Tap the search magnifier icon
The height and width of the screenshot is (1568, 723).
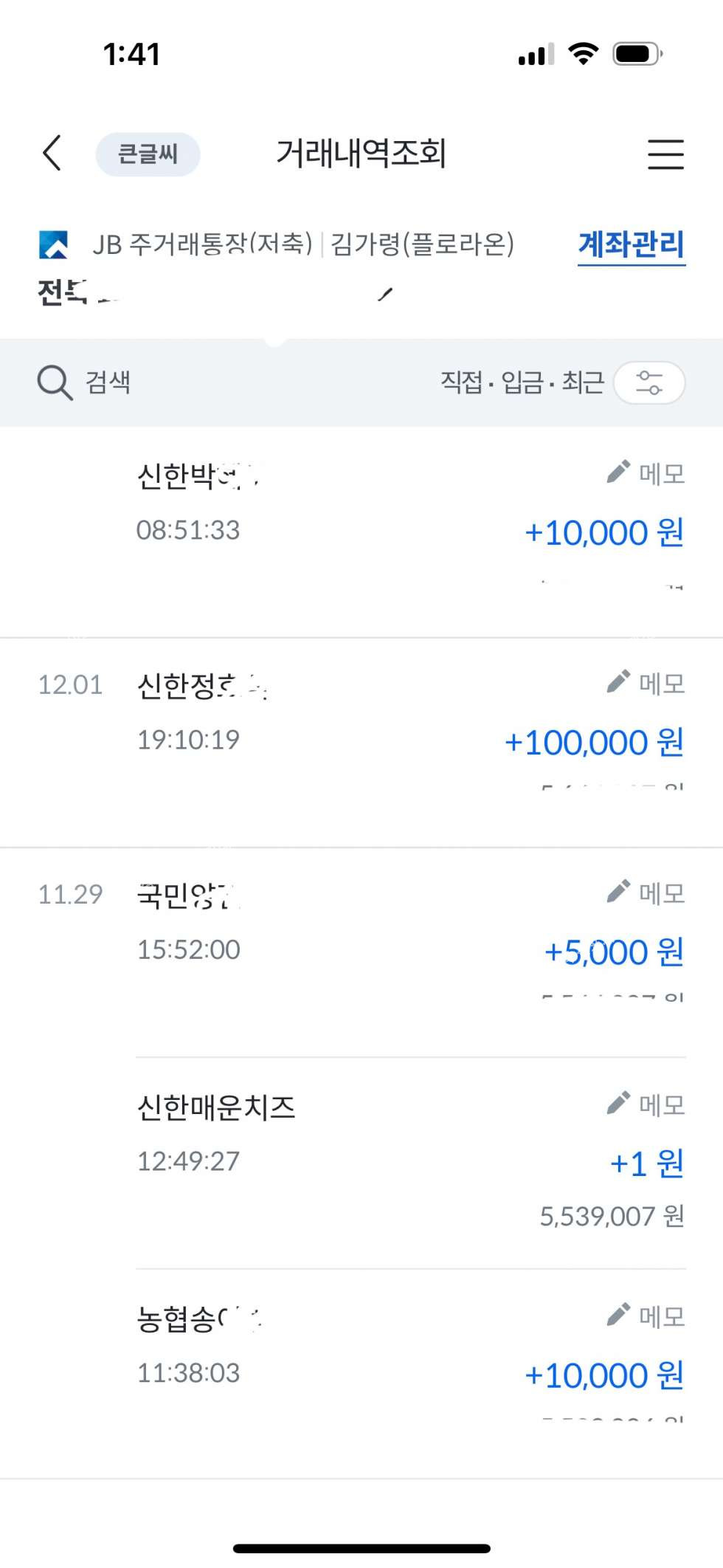[x=55, y=382]
